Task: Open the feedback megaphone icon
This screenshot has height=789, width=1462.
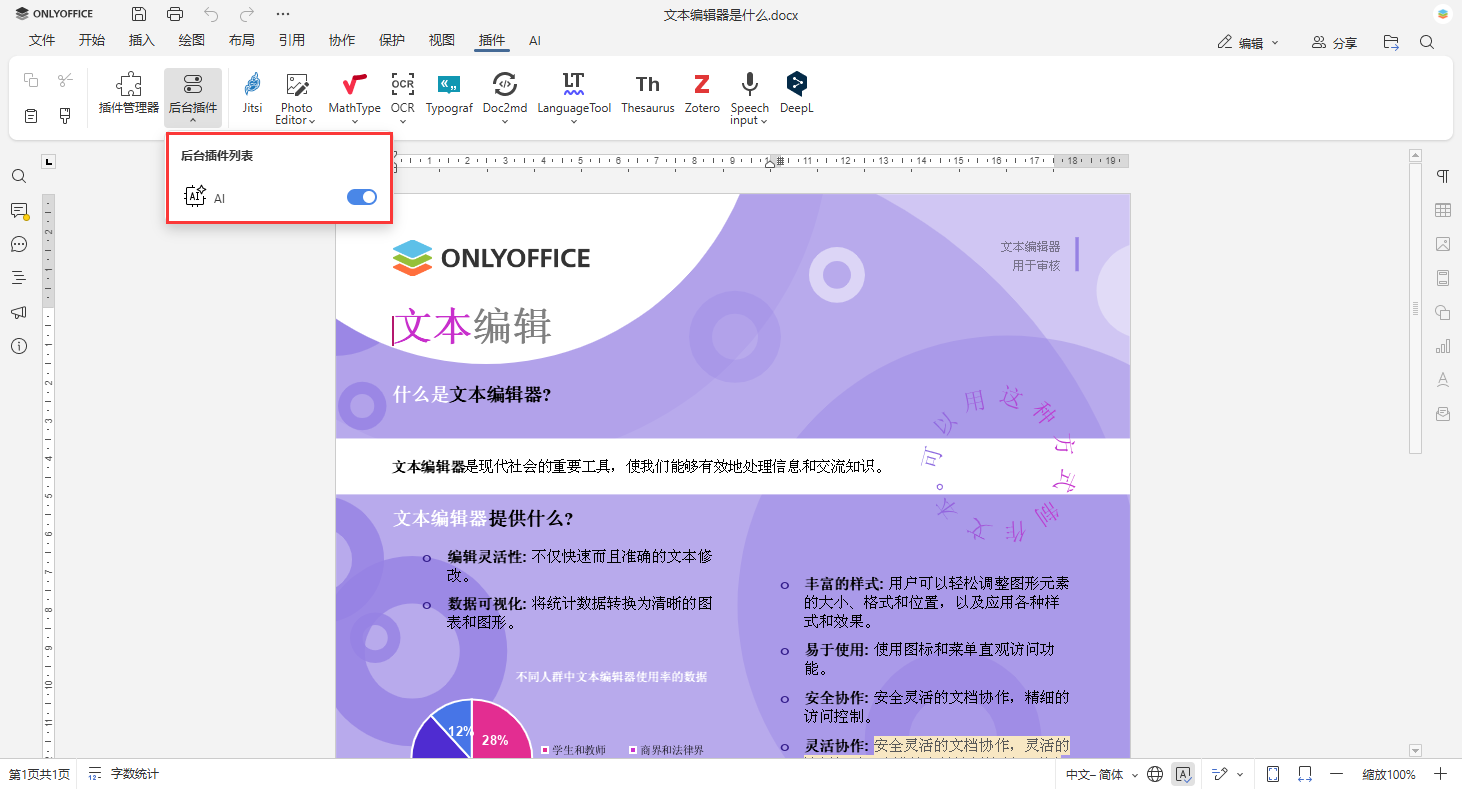Action: tap(19, 312)
